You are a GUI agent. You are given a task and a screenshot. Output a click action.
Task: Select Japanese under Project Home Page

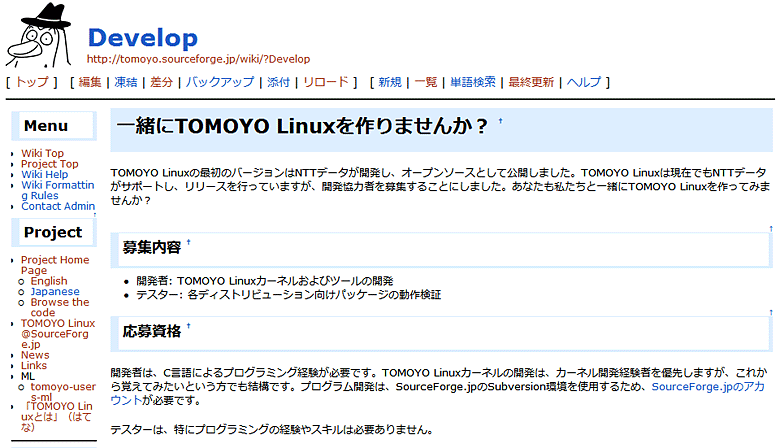point(55,291)
